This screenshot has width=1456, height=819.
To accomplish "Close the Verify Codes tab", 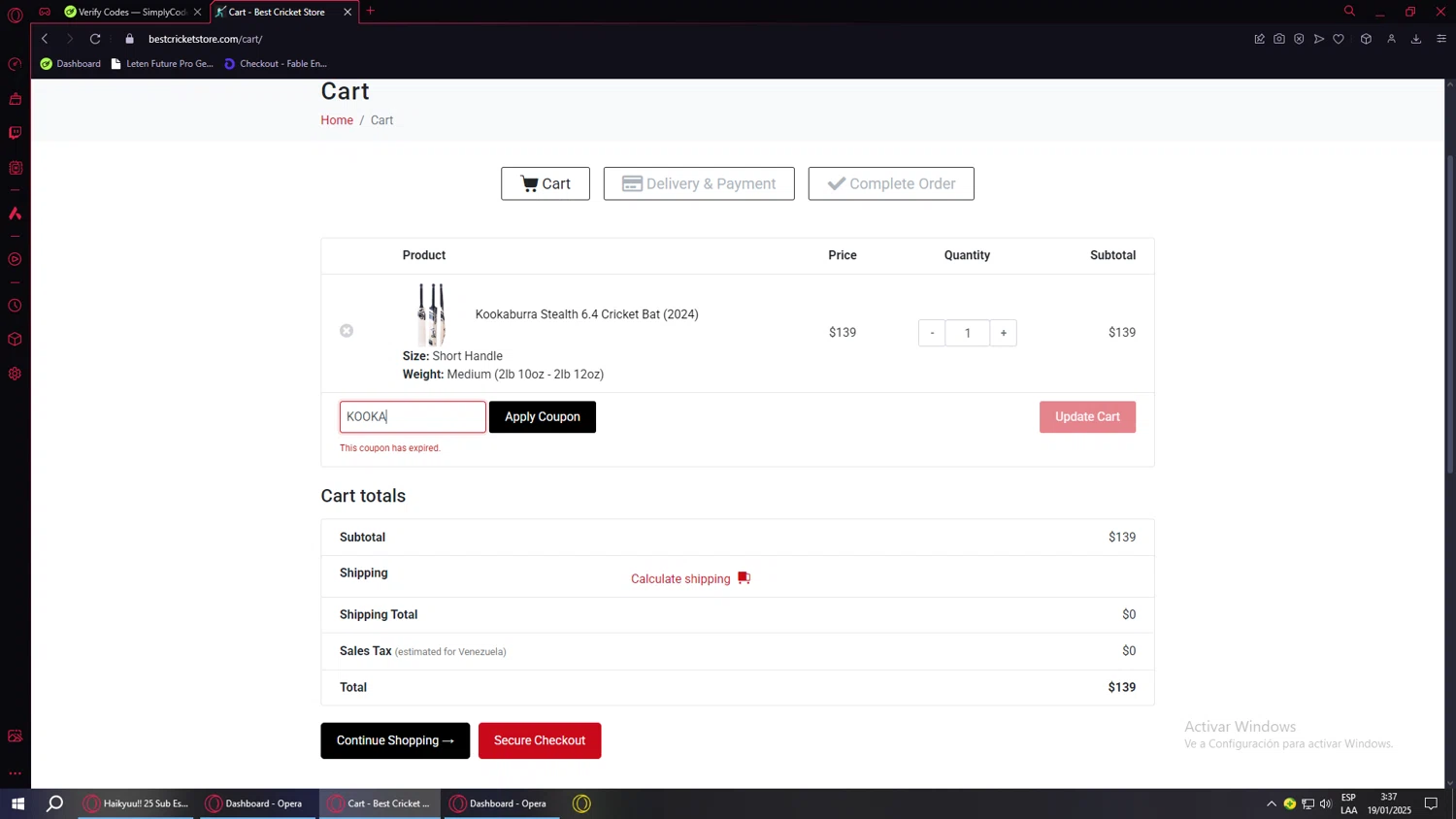I will 197,12.
